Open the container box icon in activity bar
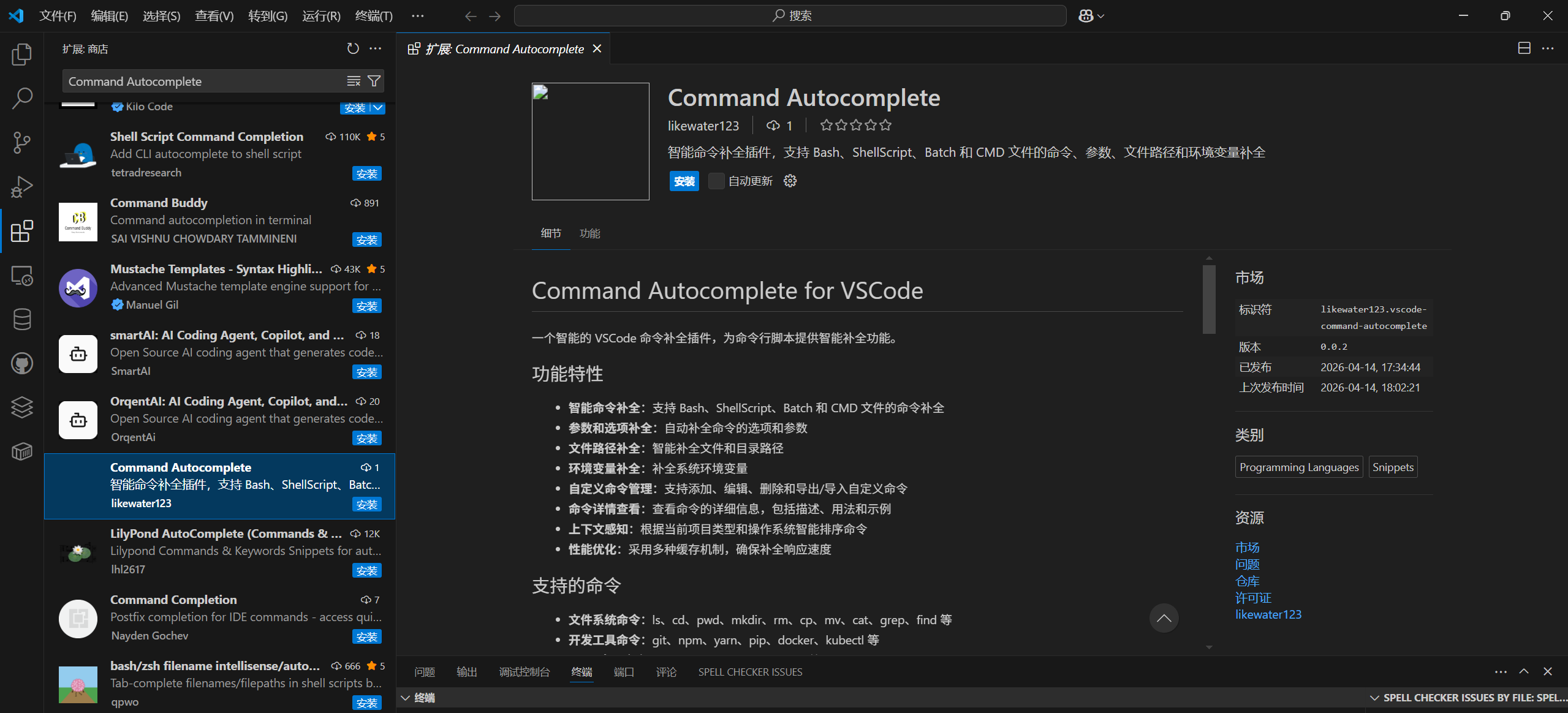 [x=22, y=451]
